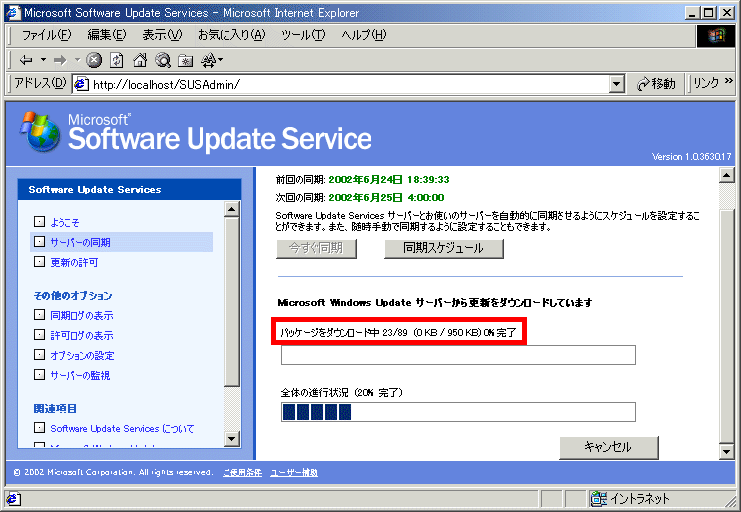Screen dimensions: 741x512
Task: Click the 移動 (Go) button
Action: [656, 84]
